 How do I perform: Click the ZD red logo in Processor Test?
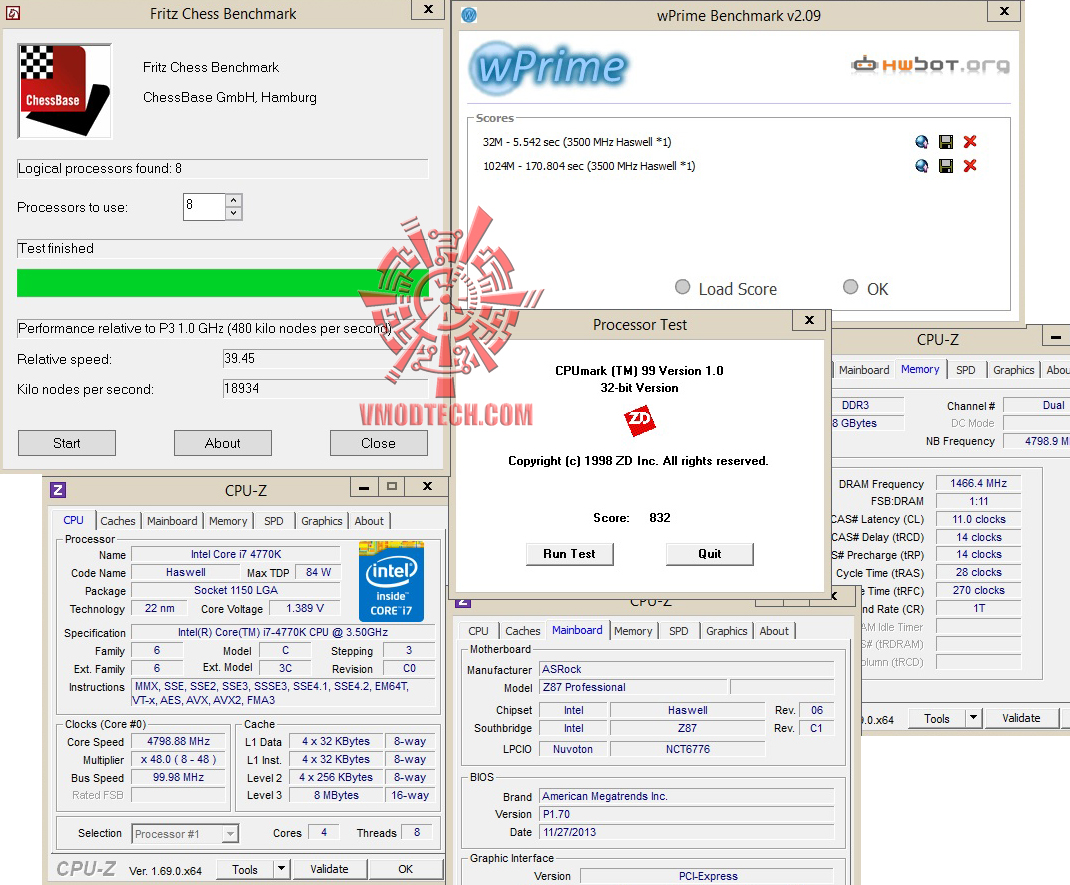(639, 421)
